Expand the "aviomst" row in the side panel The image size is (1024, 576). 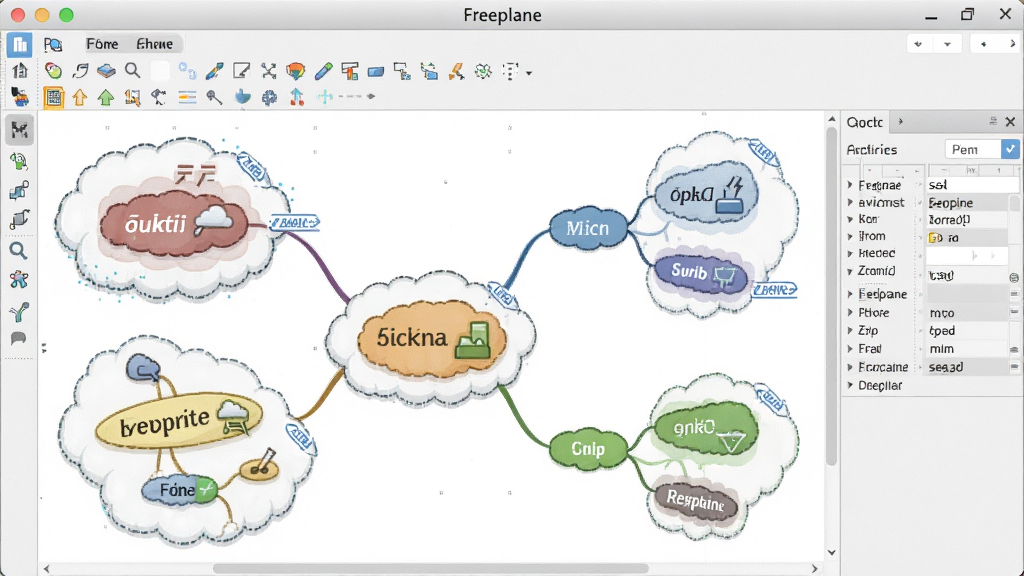click(x=850, y=202)
